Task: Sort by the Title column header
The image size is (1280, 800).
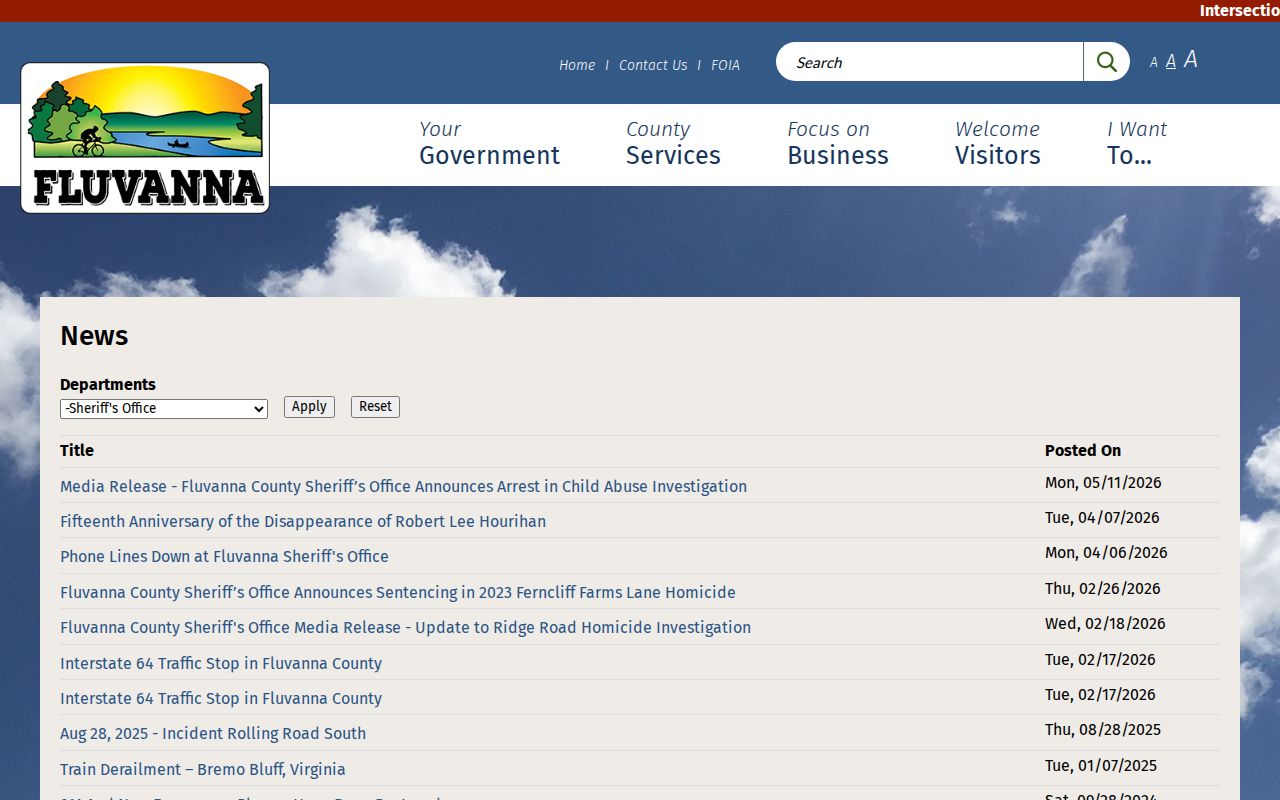Action: coord(77,450)
